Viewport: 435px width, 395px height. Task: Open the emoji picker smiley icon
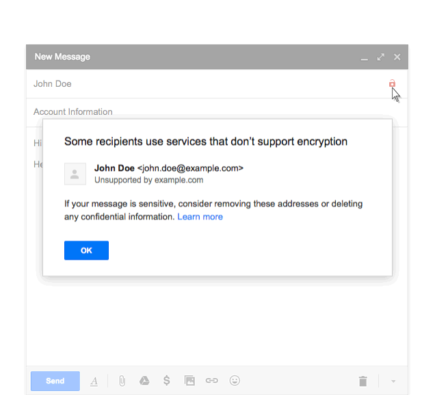tap(235, 380)
